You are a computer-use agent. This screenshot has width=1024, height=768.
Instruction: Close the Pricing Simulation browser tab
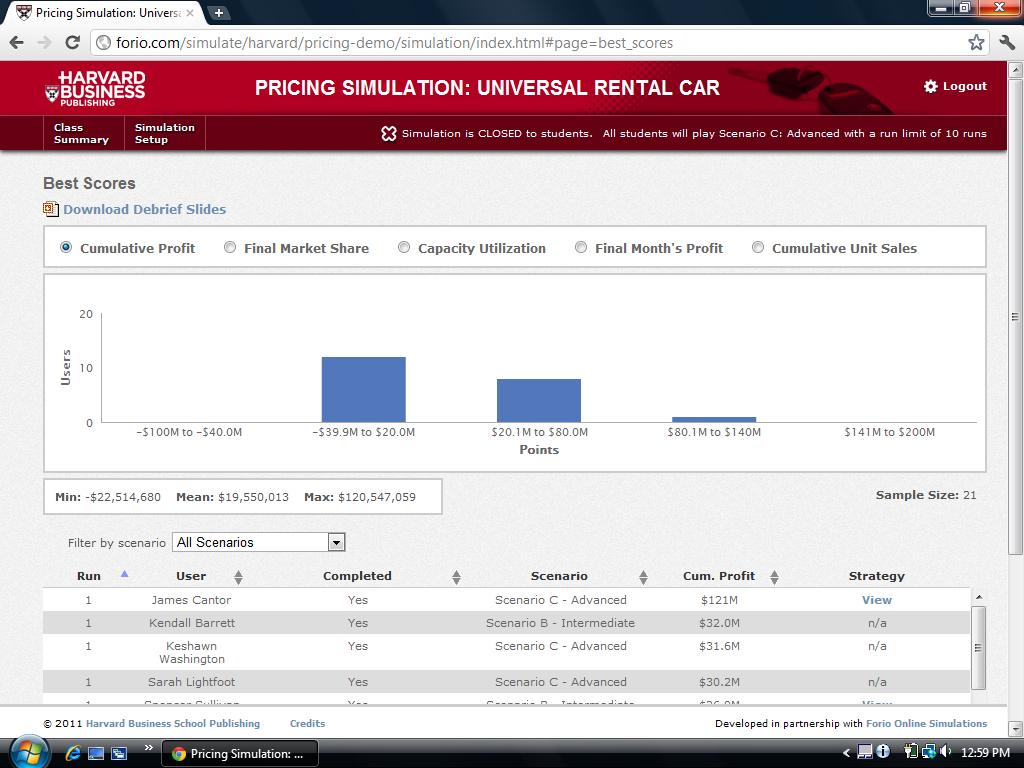coord(190,12)
